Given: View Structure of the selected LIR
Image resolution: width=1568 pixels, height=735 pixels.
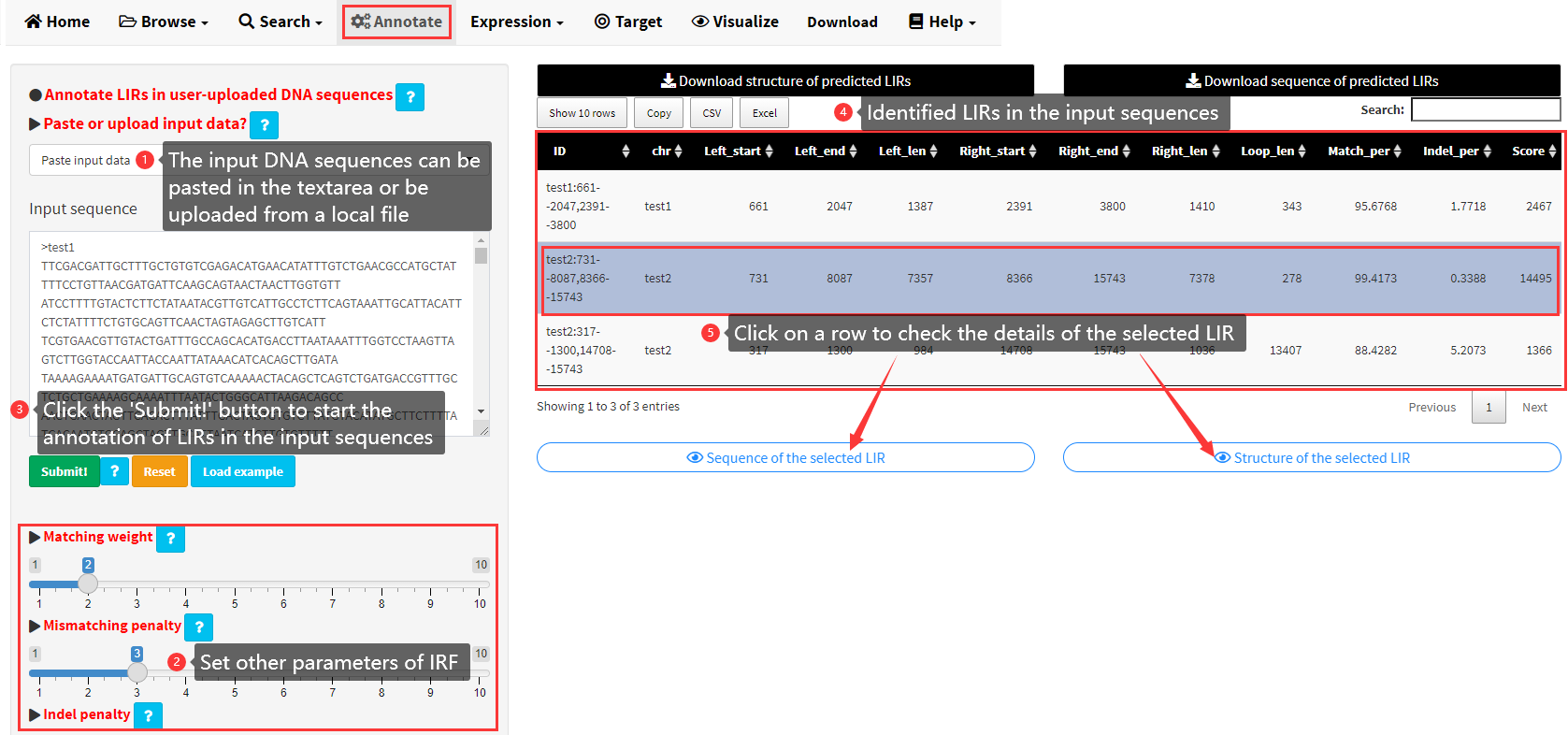Looking at the screenshot, I should 1312,457.
